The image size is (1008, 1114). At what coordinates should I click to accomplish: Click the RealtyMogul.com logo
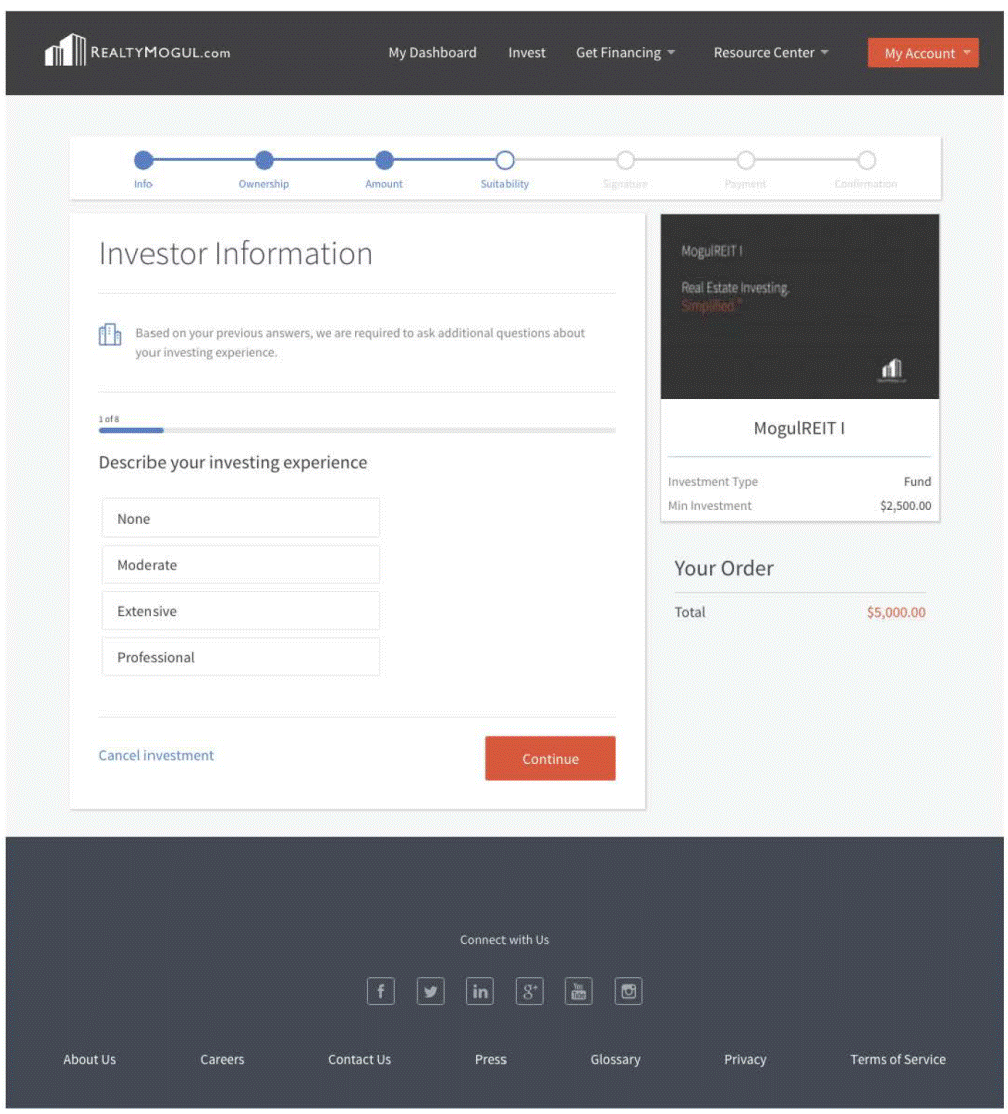[x=137, y=52]
